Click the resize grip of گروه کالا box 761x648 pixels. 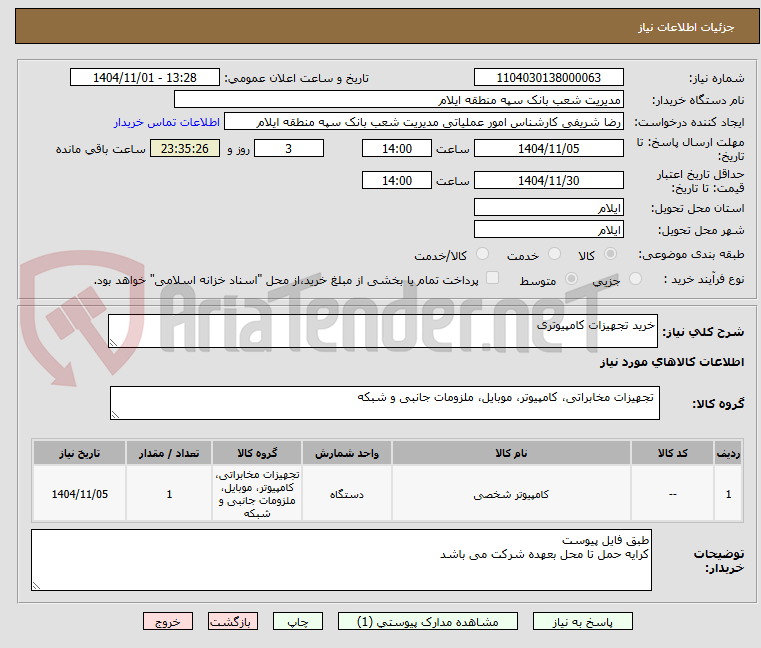click(x=115, y=415)
